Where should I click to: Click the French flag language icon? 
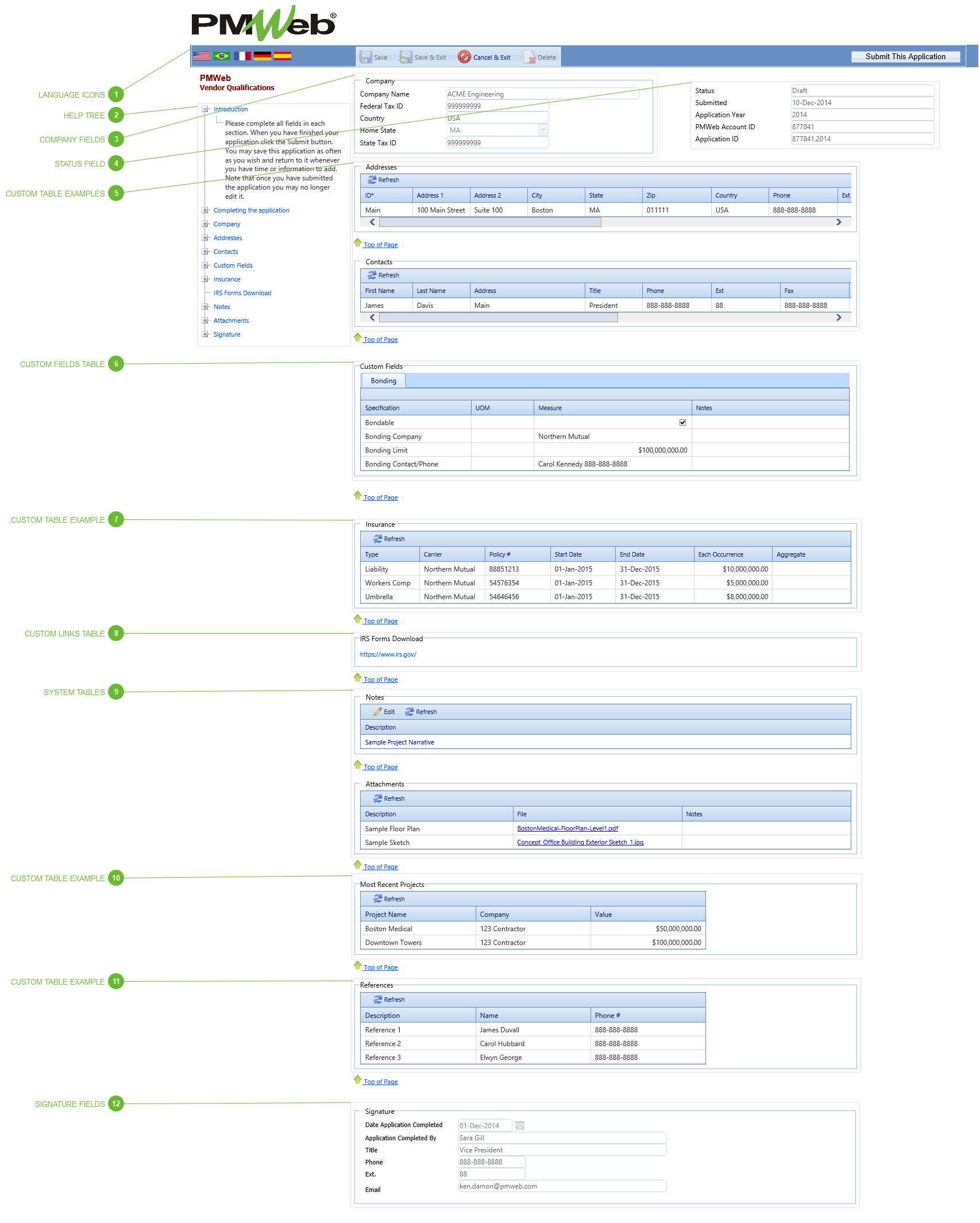point(242,56)
